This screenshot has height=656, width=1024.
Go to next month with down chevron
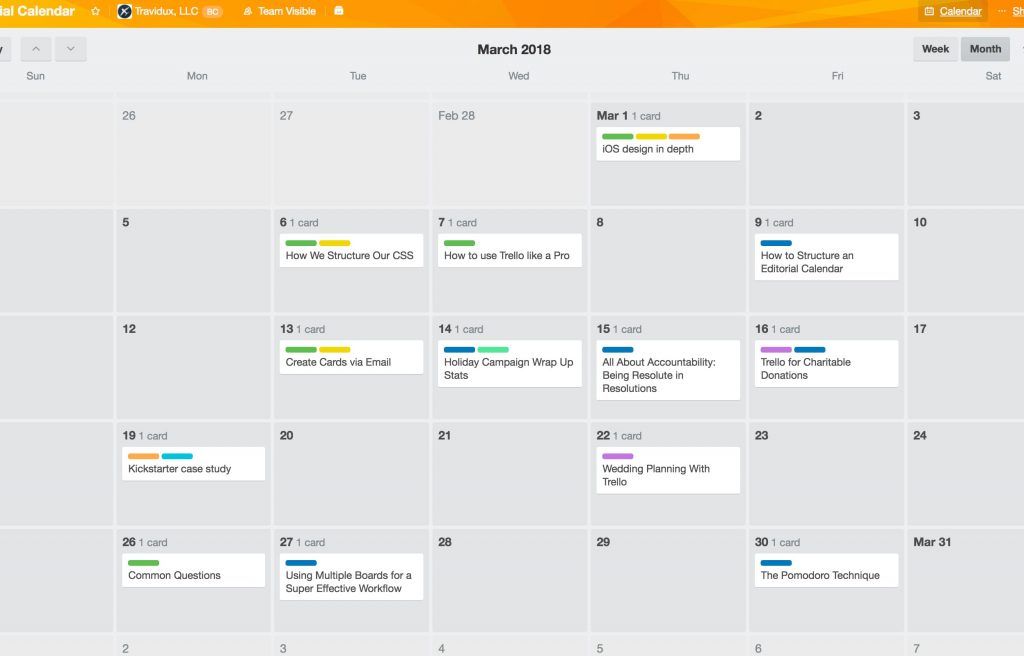[71, 49]
